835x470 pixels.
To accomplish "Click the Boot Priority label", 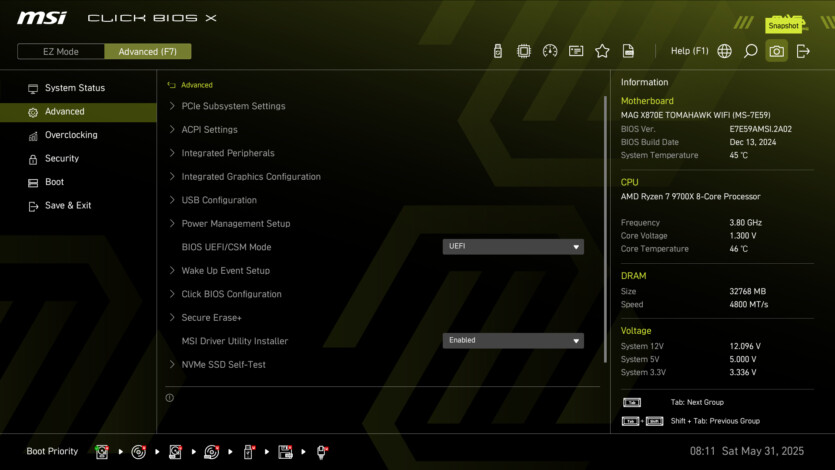I will click(x=52, y=451).
